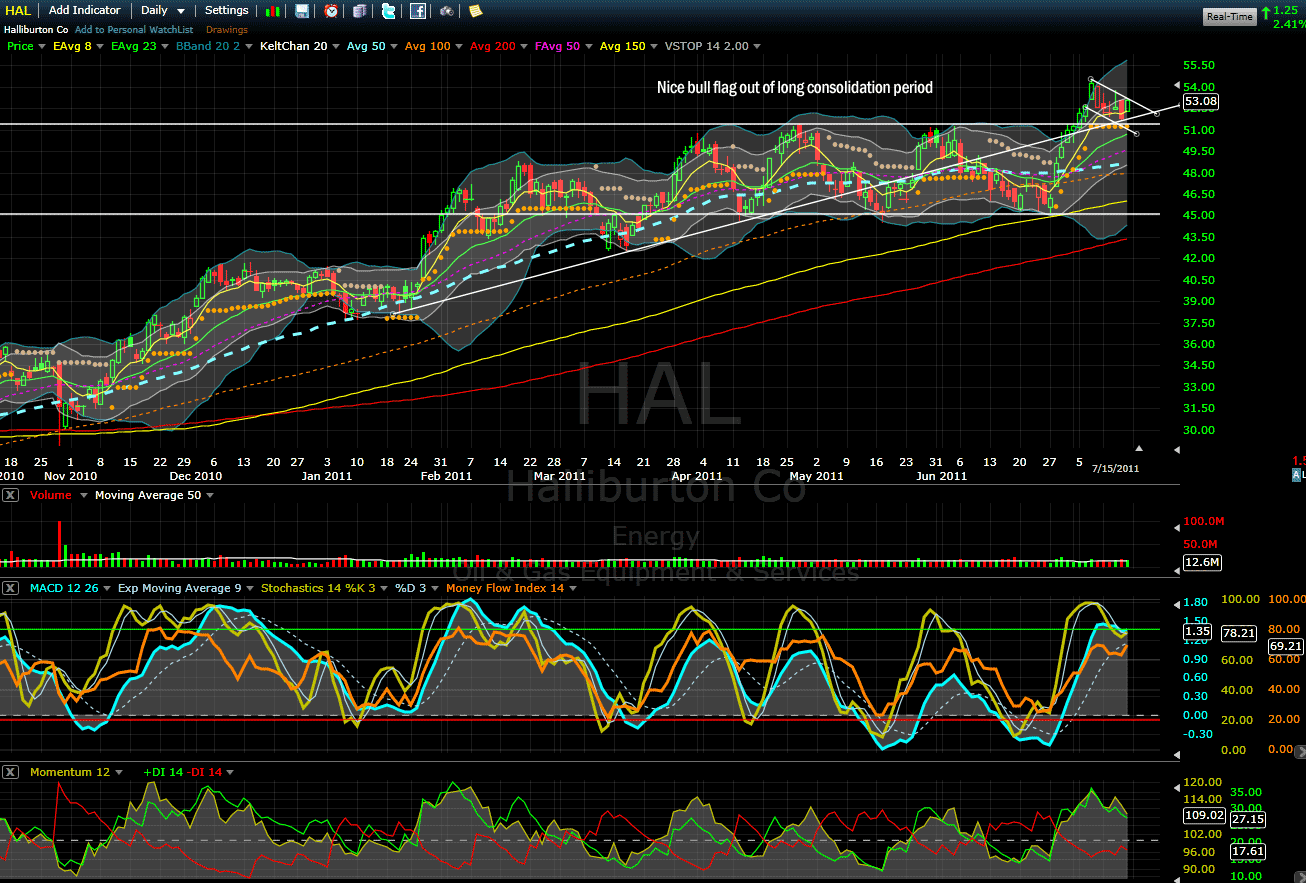Close the Volume indicator panel

tap(10, 496)
